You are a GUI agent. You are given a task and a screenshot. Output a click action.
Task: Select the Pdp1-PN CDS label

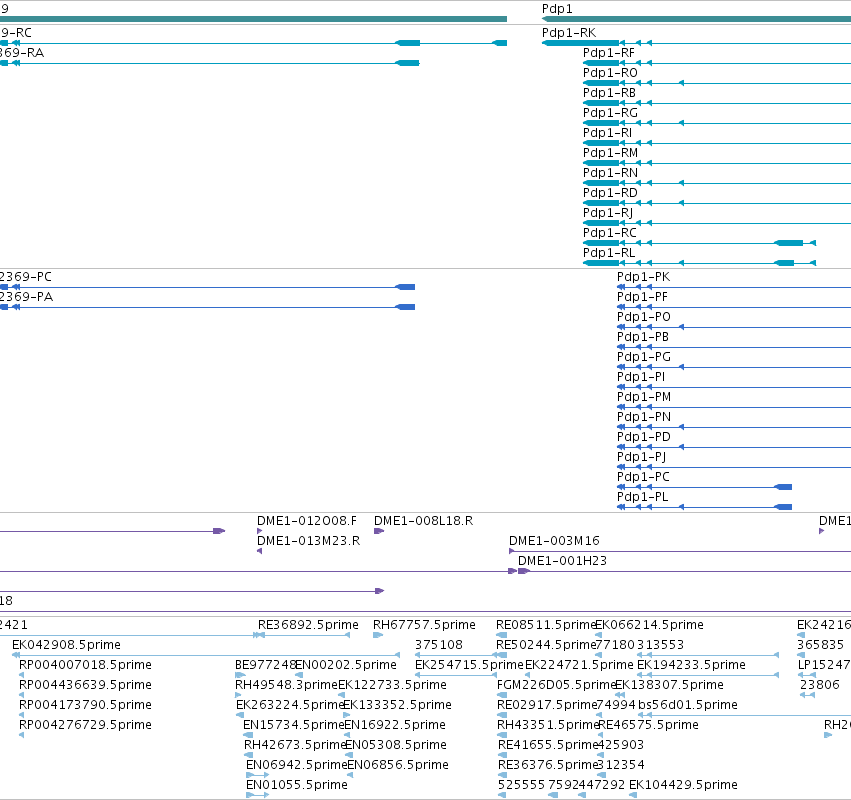644,417
